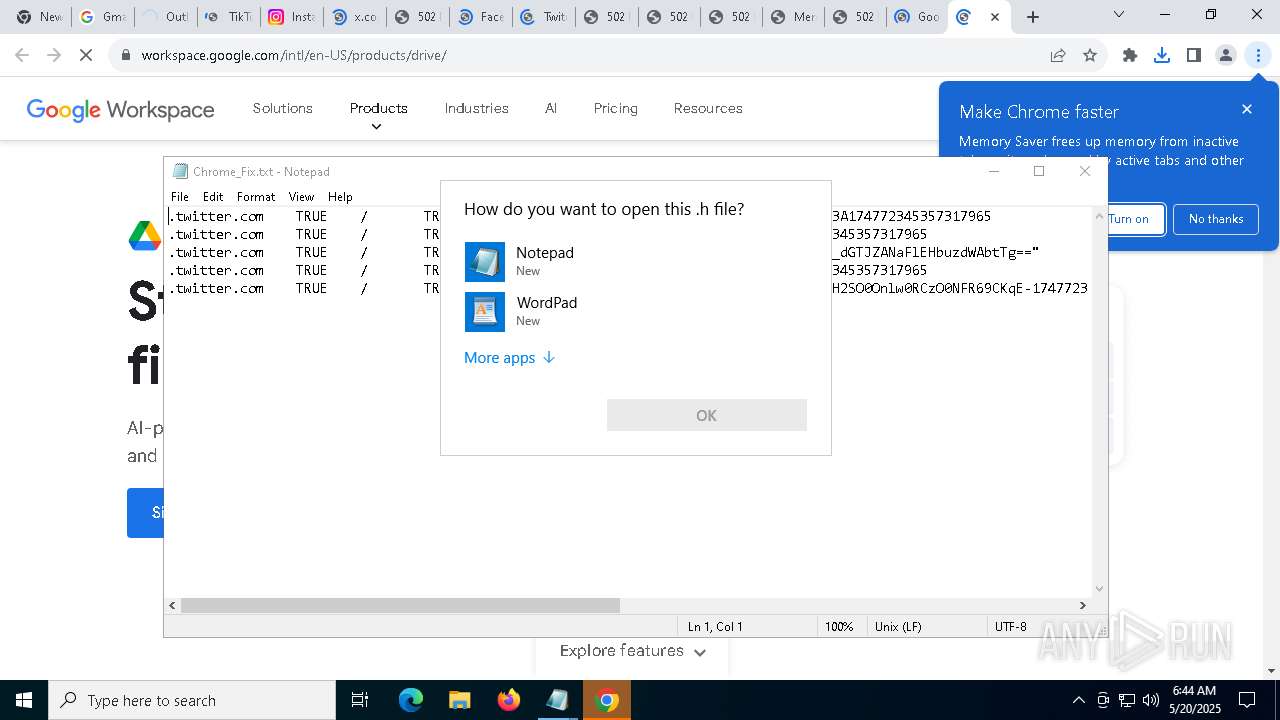Open a new Chrome tab
Image resolution: width=1280 pixels, height=720 pixels.
pos(1033,17)
